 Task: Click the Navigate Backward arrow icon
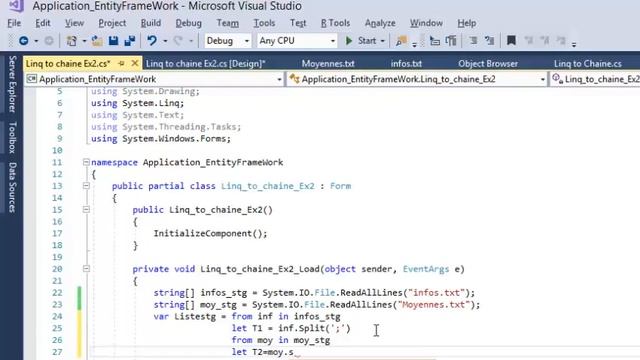[24, 40]
